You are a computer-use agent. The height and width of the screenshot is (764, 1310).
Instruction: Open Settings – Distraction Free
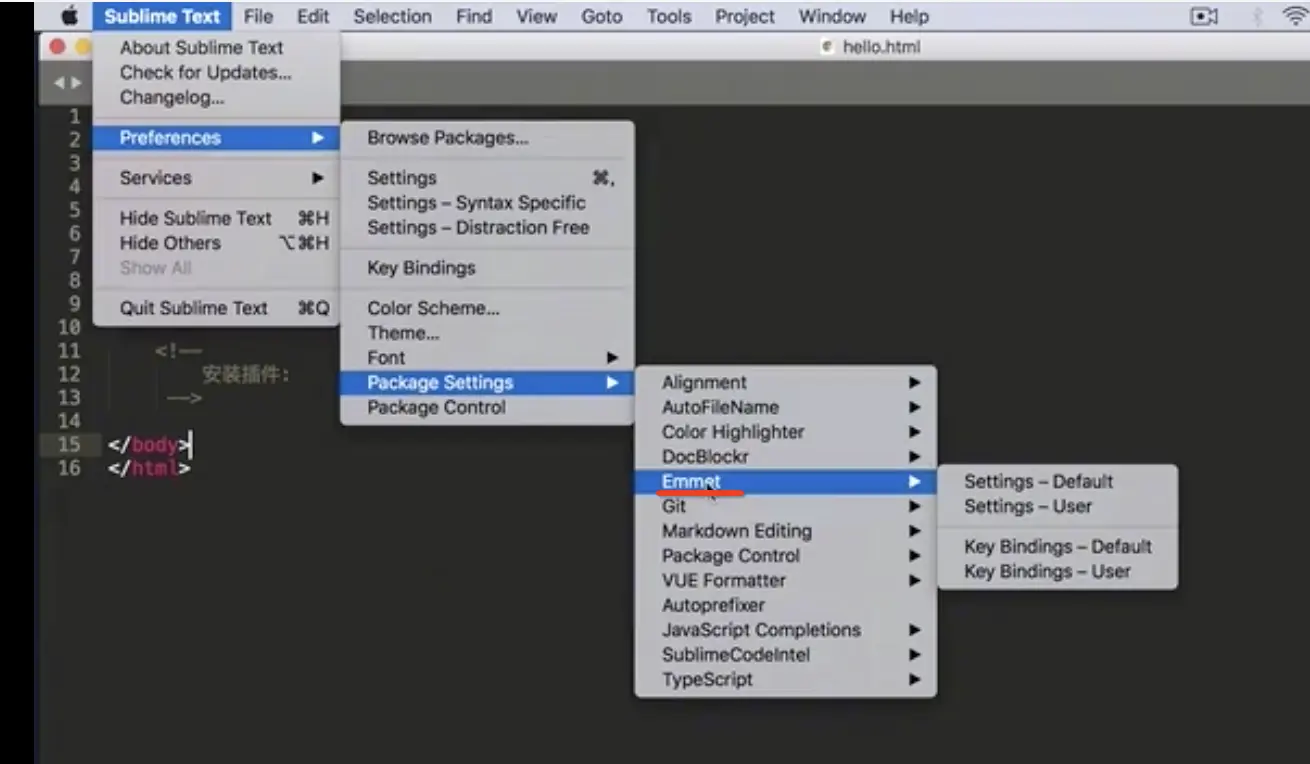click(x=487, y=227)
